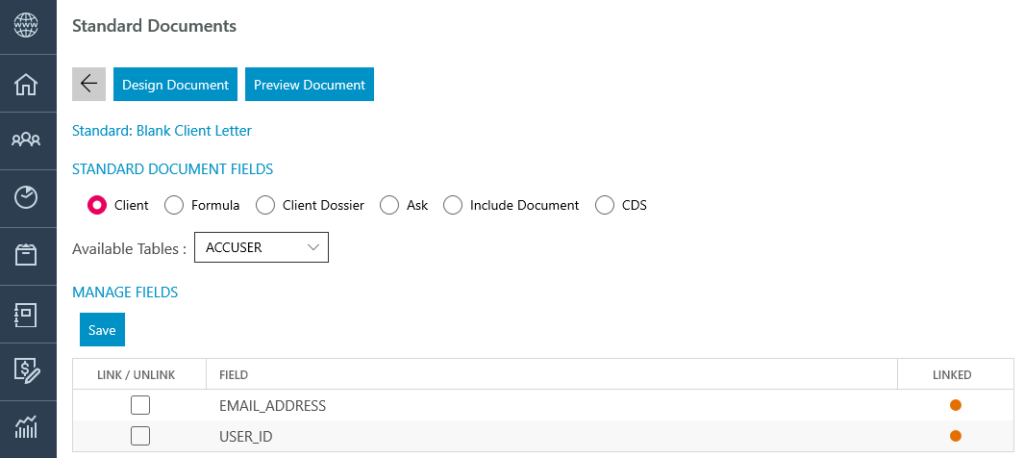This screenshot has height=458, width=1024.
Task: Save the managed fields
Action: pos(102,329)
